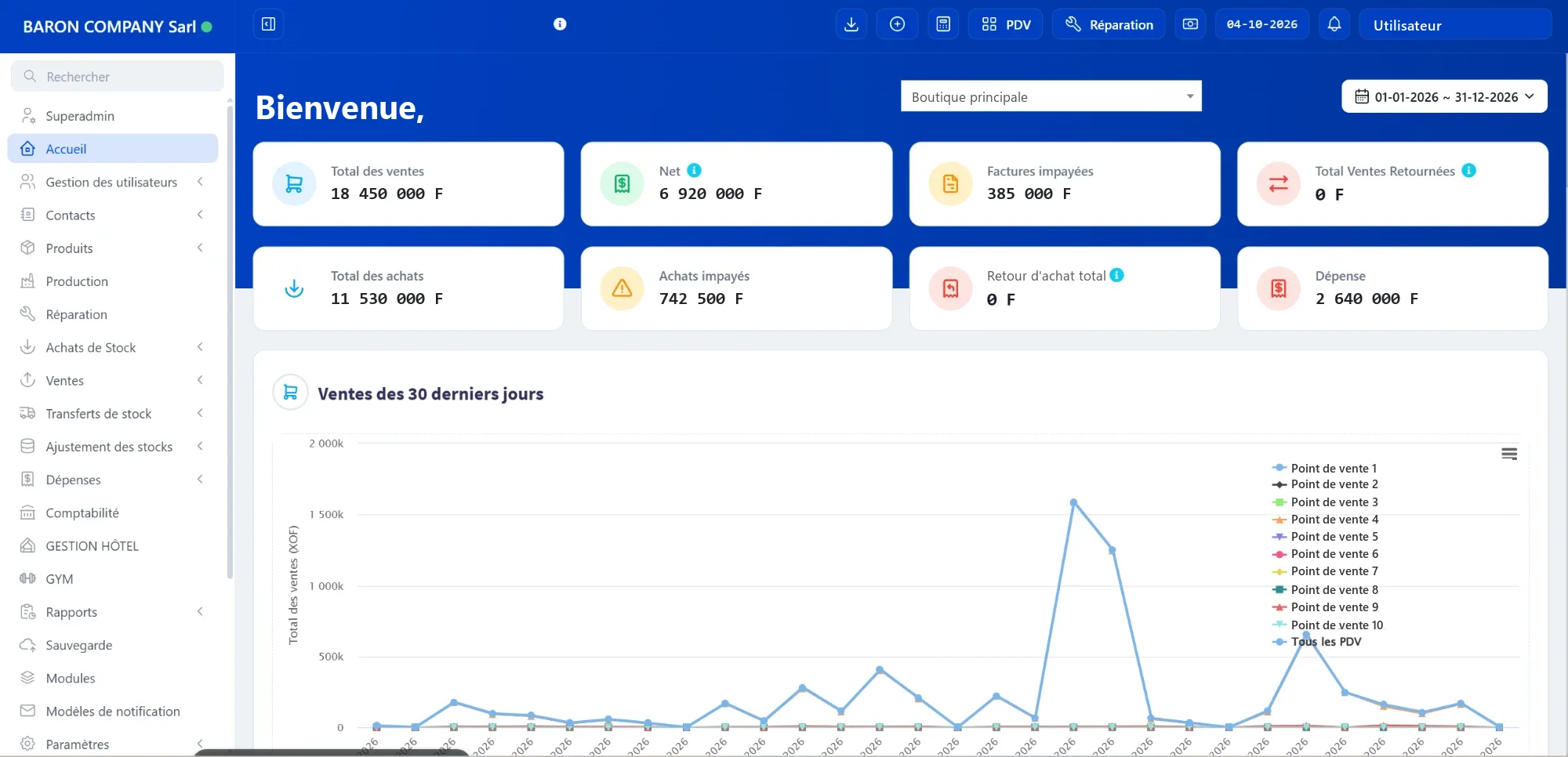Viewport: 1568px width, 757px height.
Task: Open the Réparation button in top bar
Action: click(1109, 24)
